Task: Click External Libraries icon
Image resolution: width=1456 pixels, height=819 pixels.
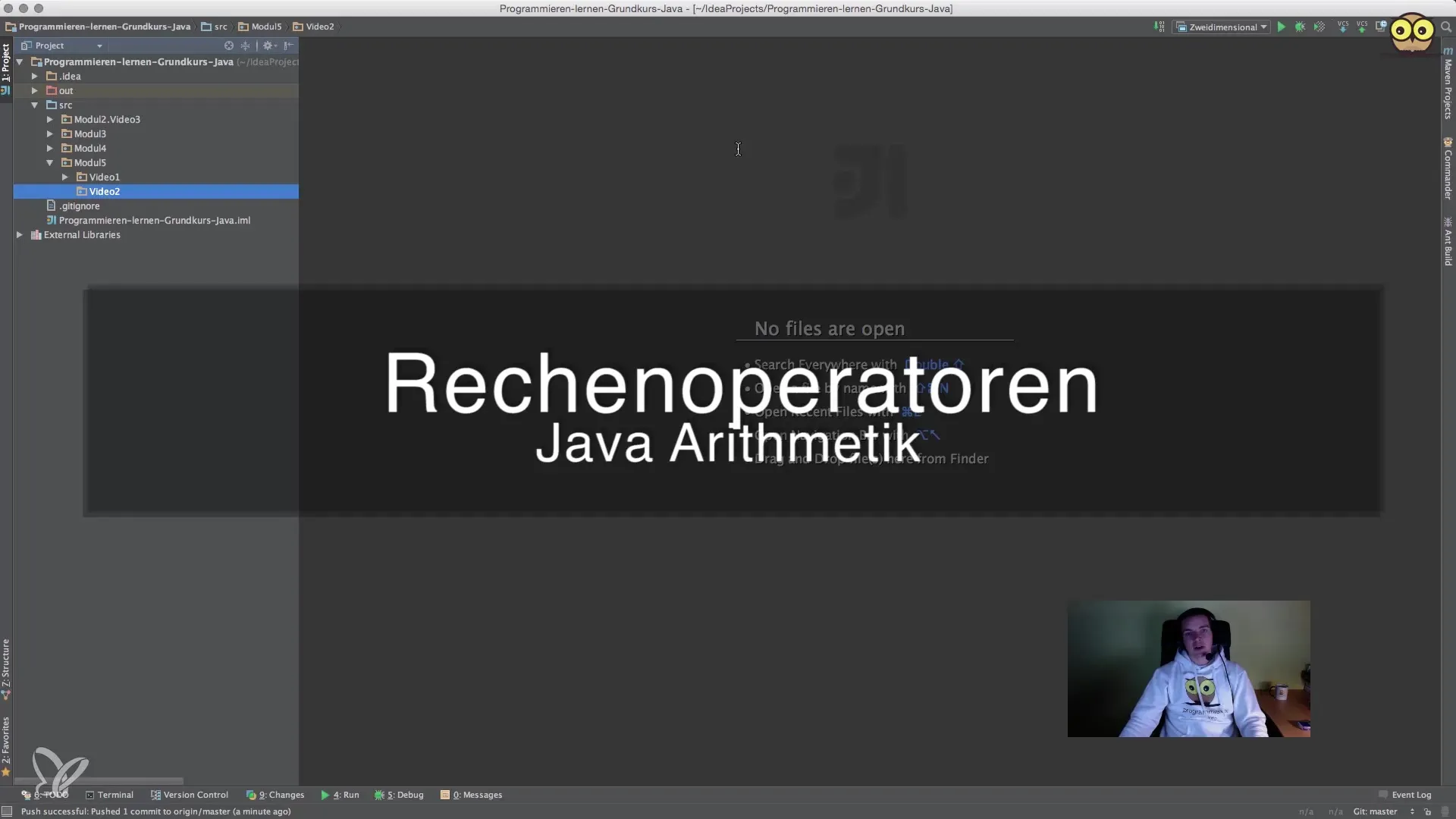Action: [x=36, y=234]
